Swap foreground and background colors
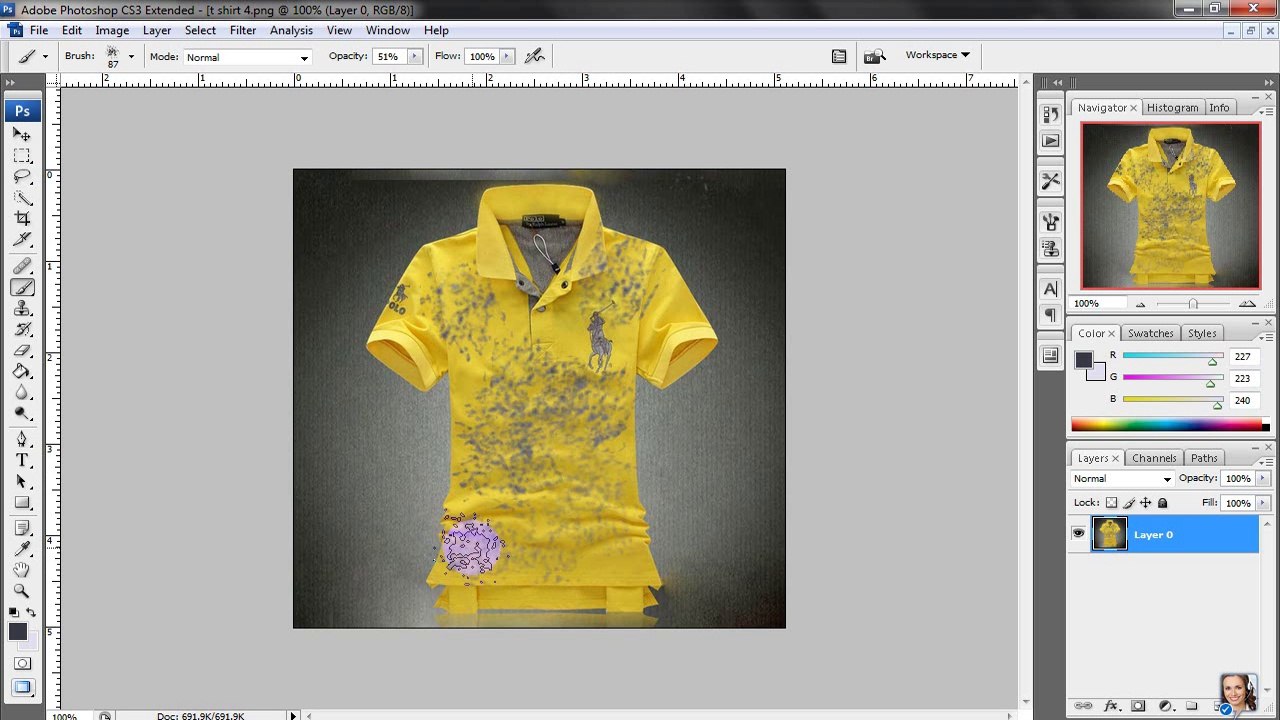Viewport: 1280px width, 720px height. 31,612
